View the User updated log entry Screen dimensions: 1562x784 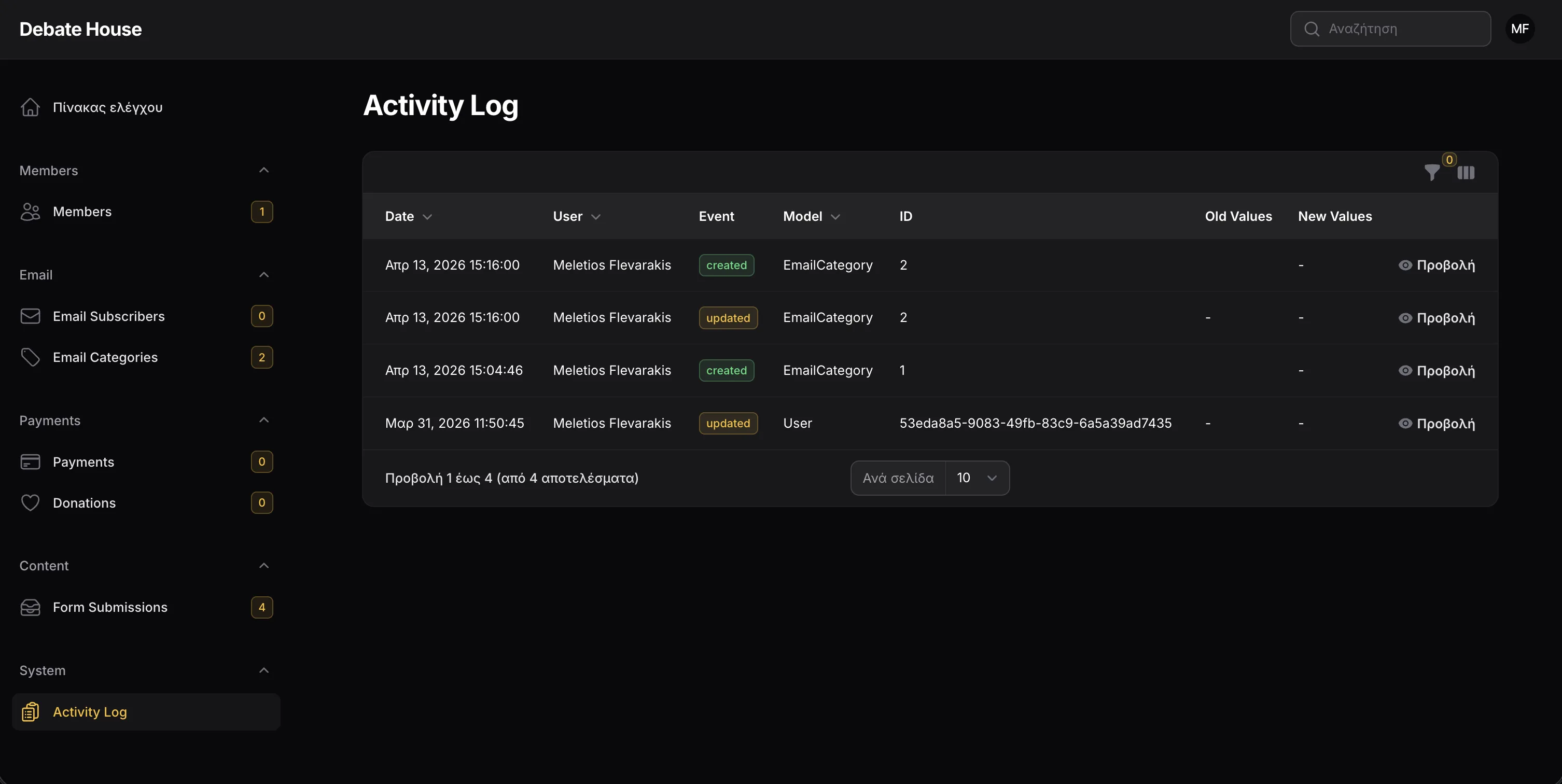click(1437, 423)
